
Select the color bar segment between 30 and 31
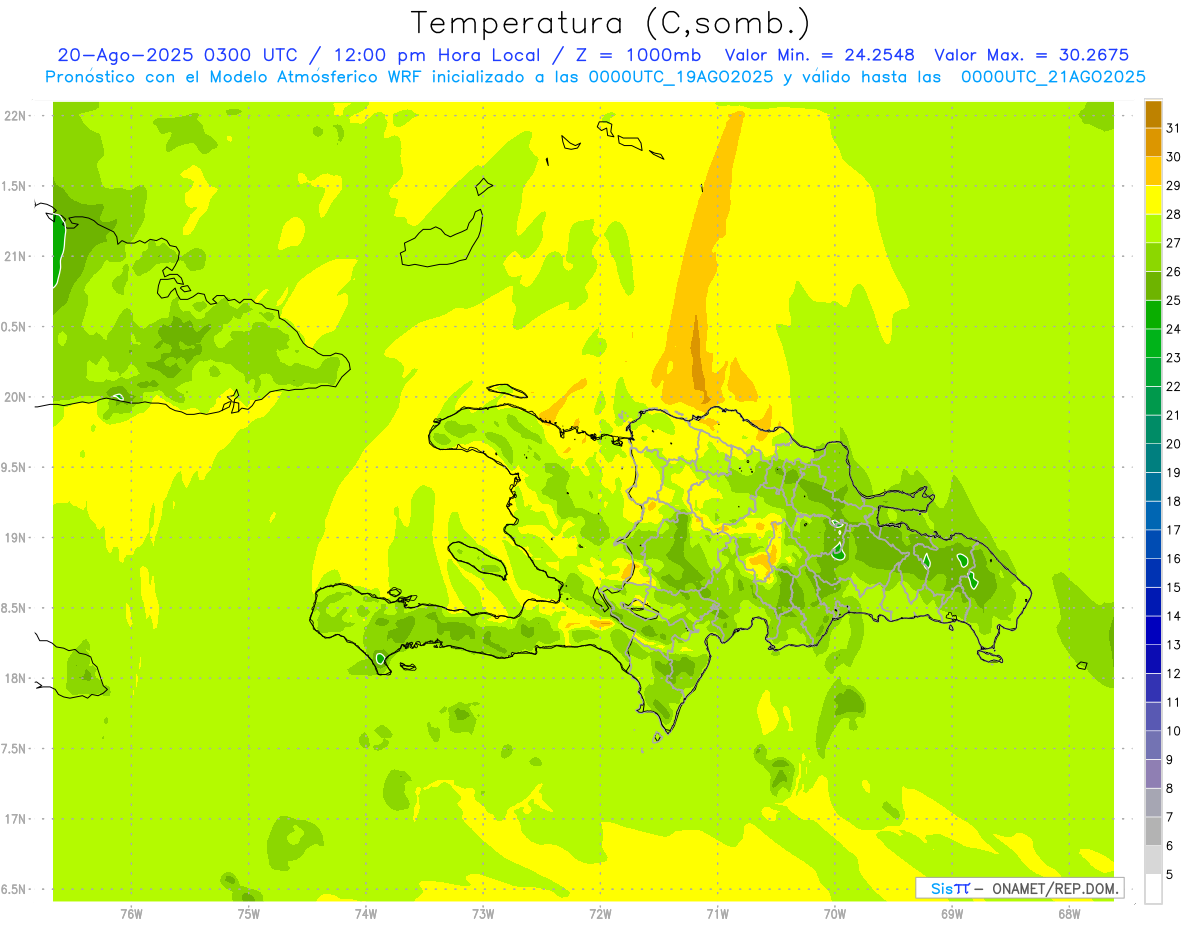pos(1153,143)
